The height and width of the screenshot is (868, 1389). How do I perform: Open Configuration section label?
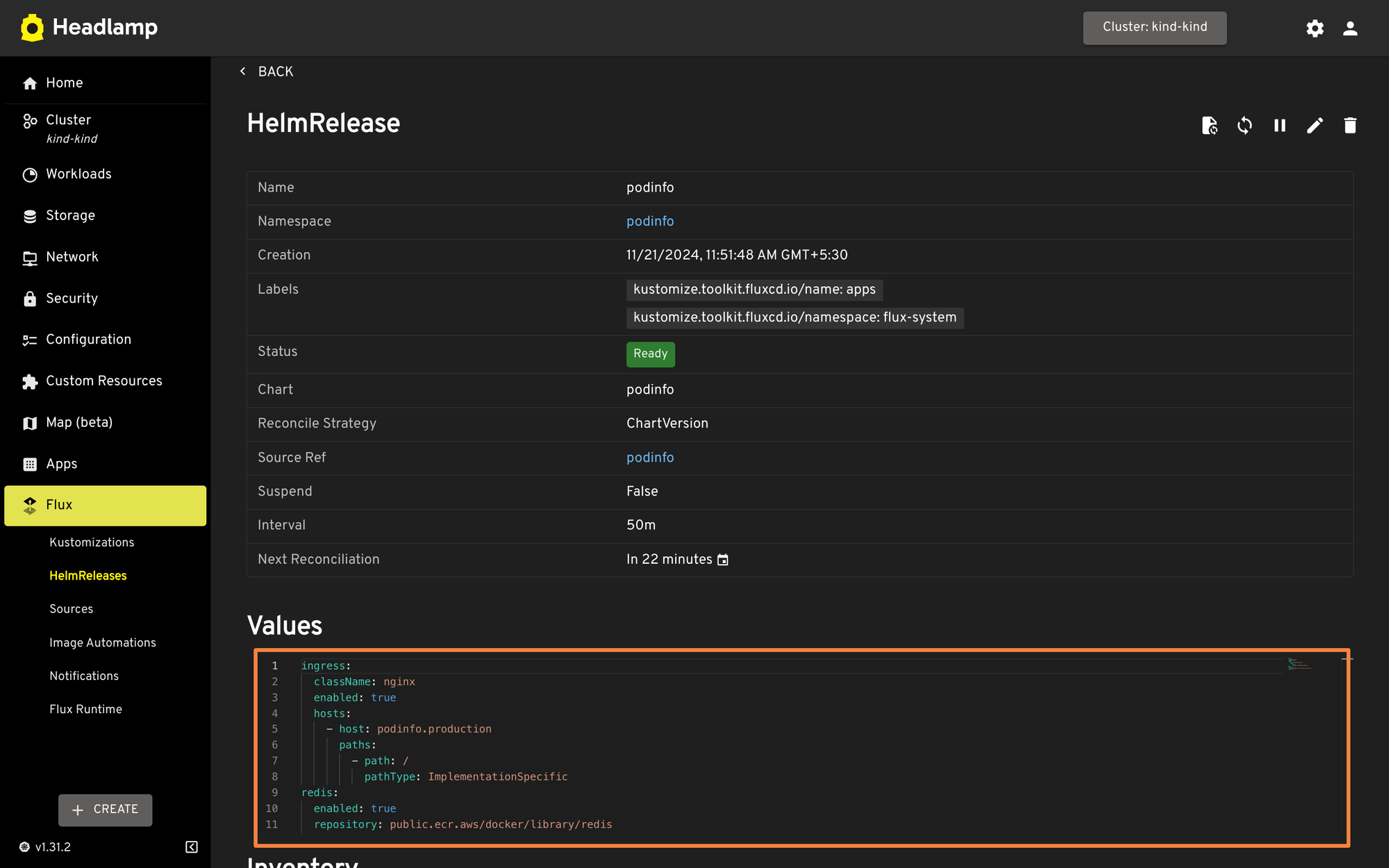tap(88, 339)
